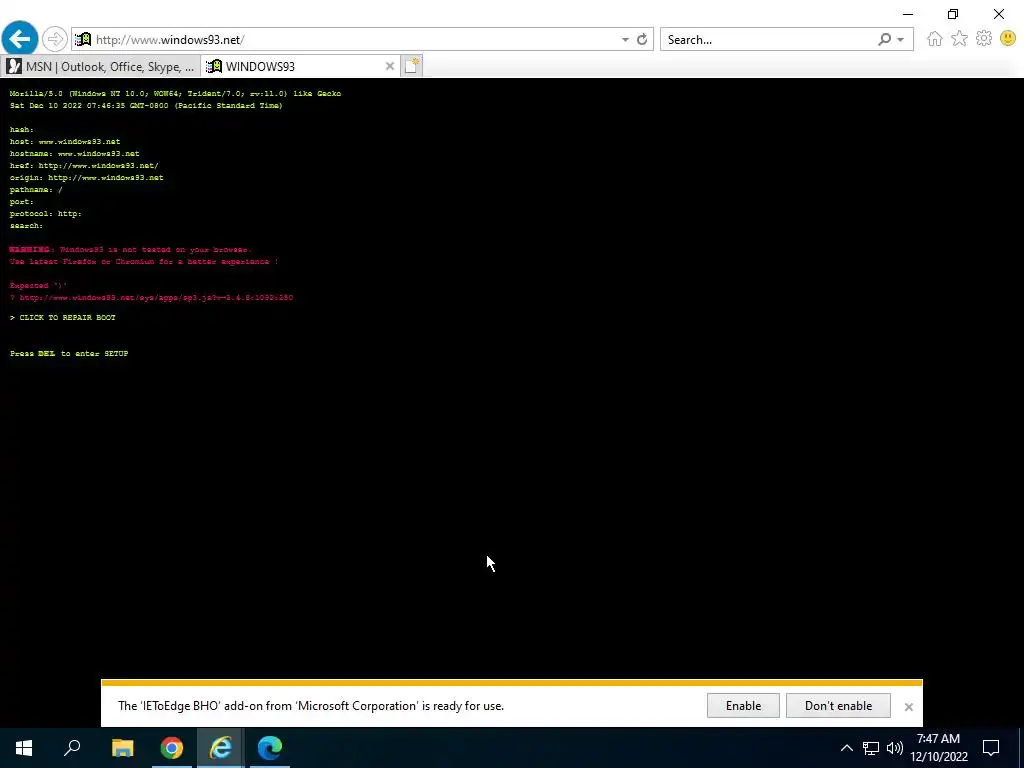Click the Mozilla/5.0 user agent line

[x=175, y=93]
